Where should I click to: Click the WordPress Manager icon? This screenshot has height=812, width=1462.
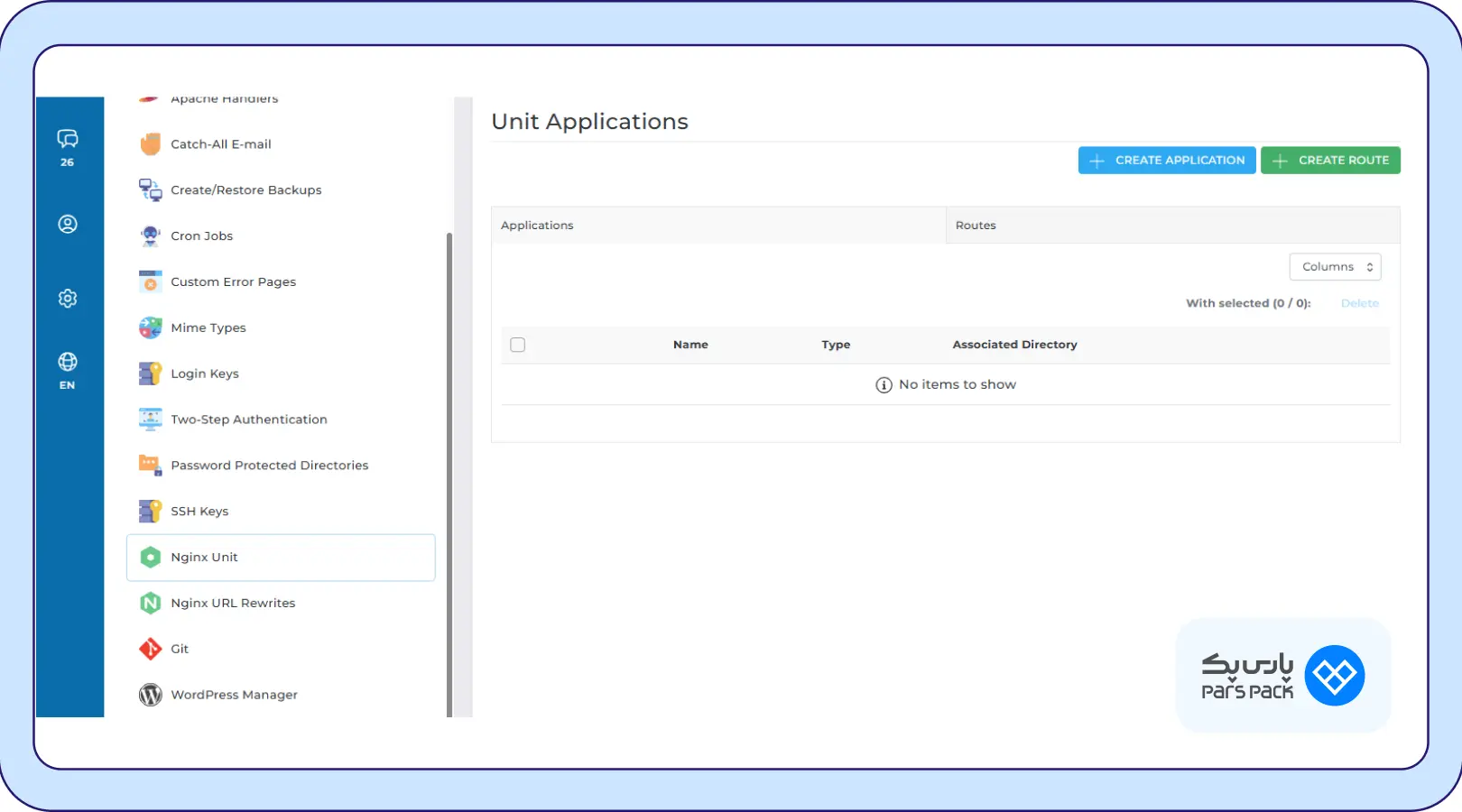(150, 695)
